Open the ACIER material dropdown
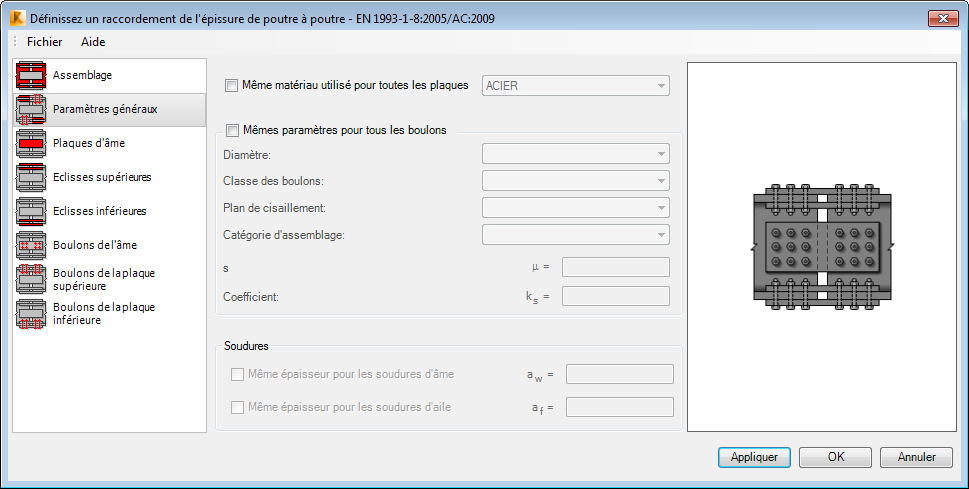The image size is (969, 489). pyautogui.click(x=576, y=86)
